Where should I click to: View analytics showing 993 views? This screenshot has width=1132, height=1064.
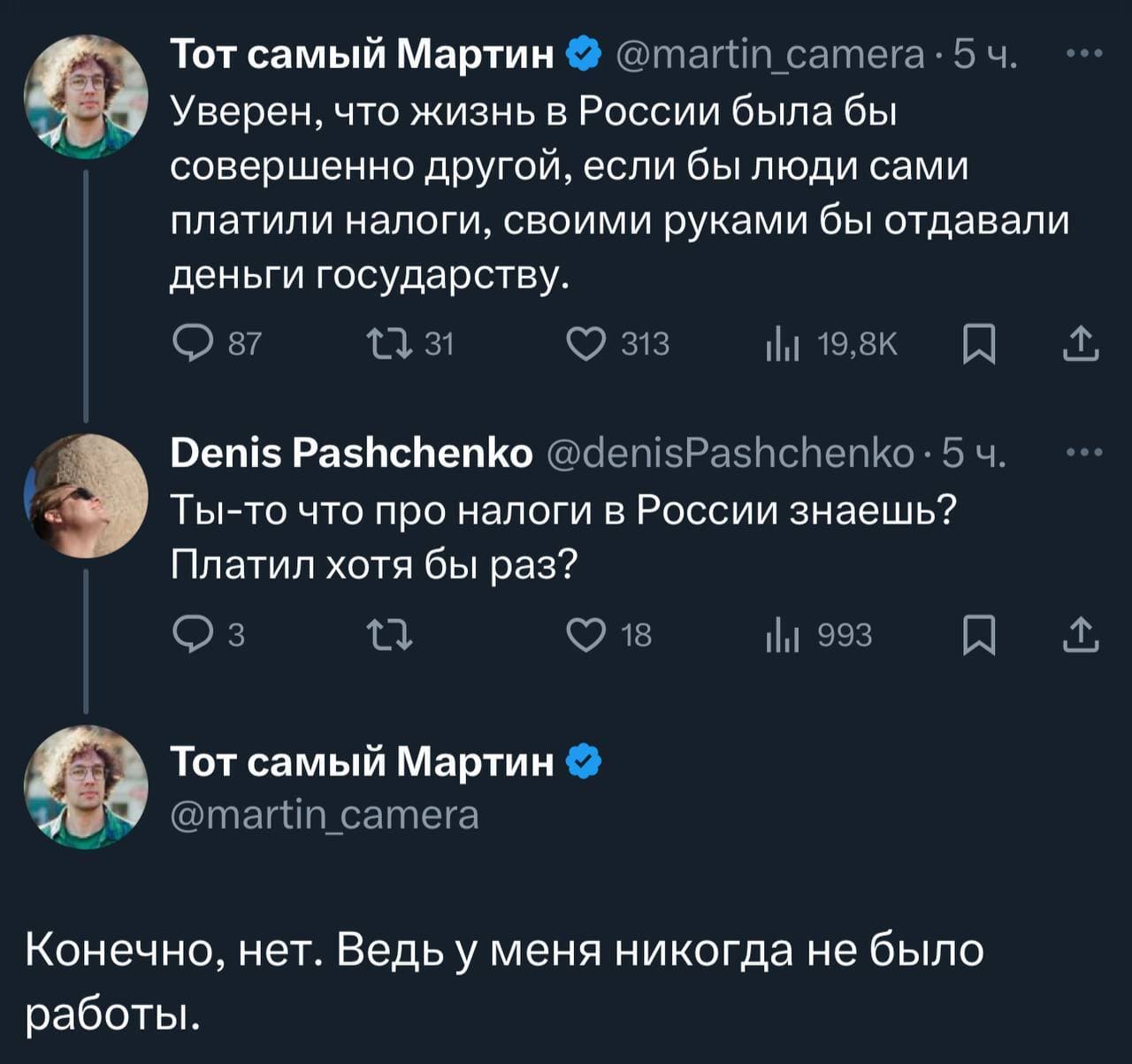point(782,635)
